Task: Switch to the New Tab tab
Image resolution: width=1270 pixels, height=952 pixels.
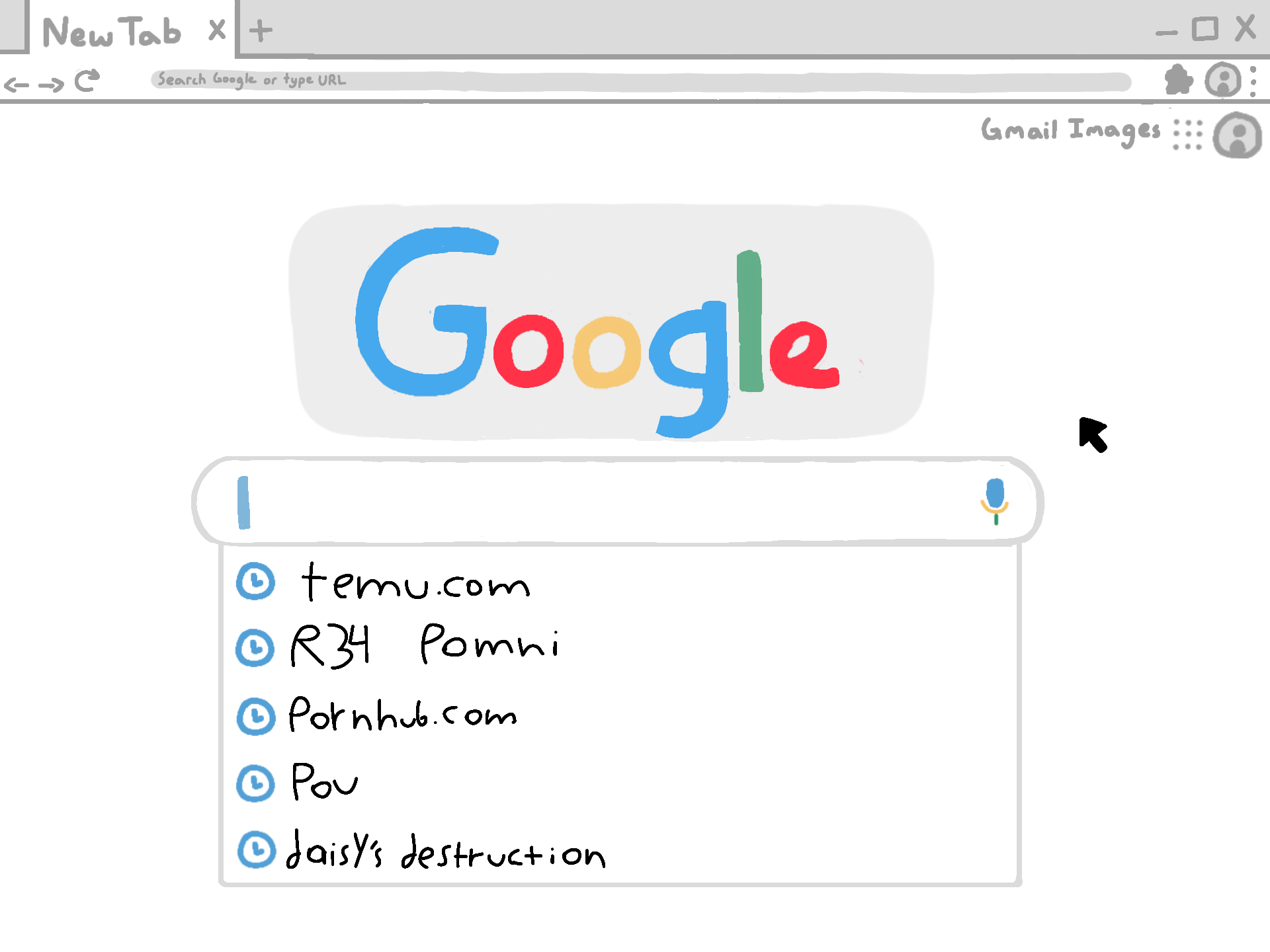Action: click(112, 32)
